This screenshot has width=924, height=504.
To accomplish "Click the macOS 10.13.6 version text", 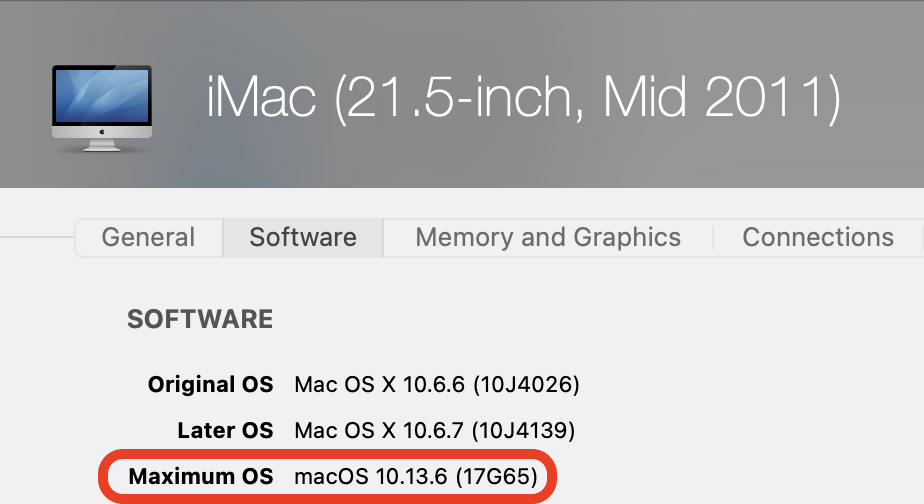I will tap(370, 478).
